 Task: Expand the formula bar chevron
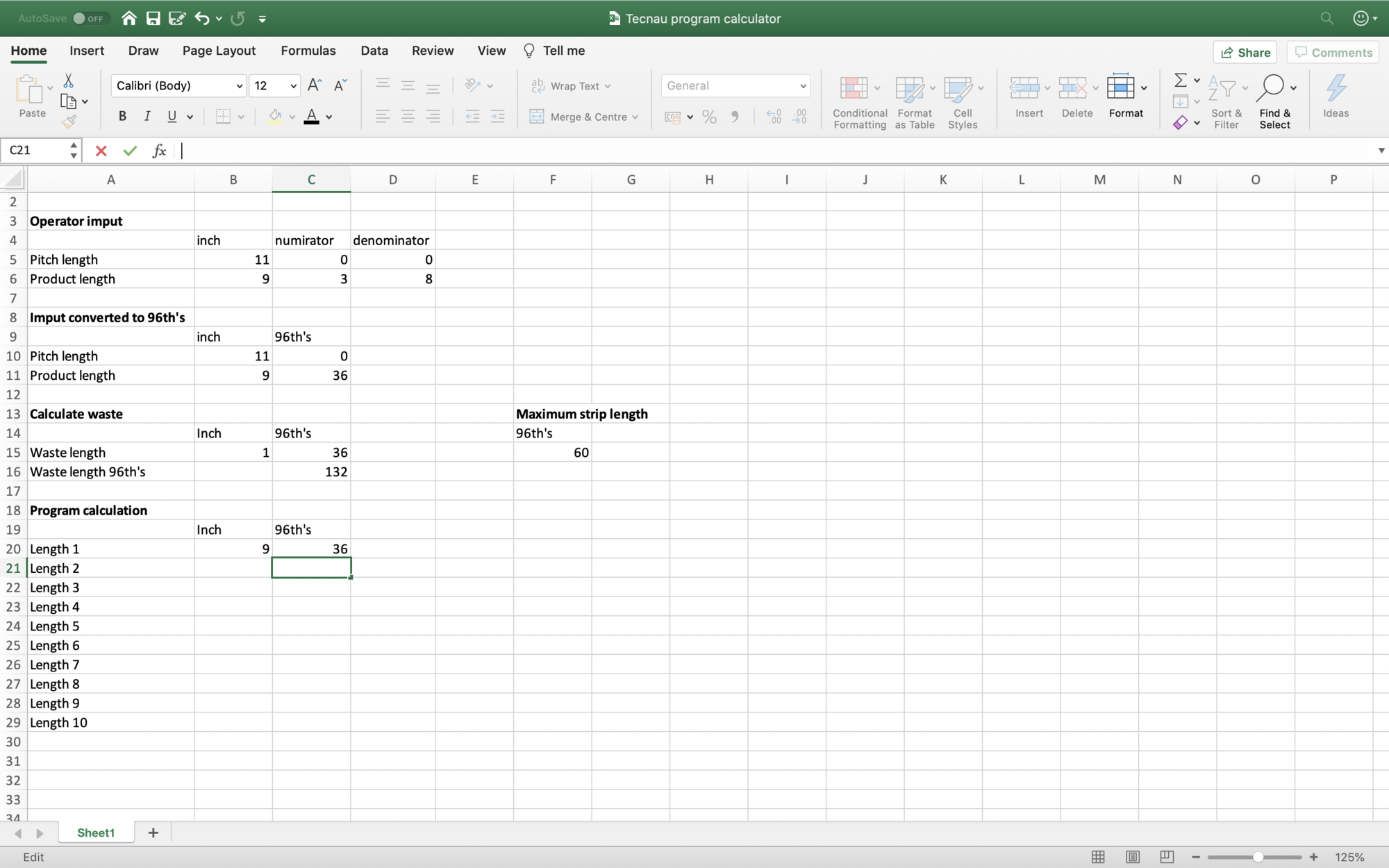pos(1381,151)
